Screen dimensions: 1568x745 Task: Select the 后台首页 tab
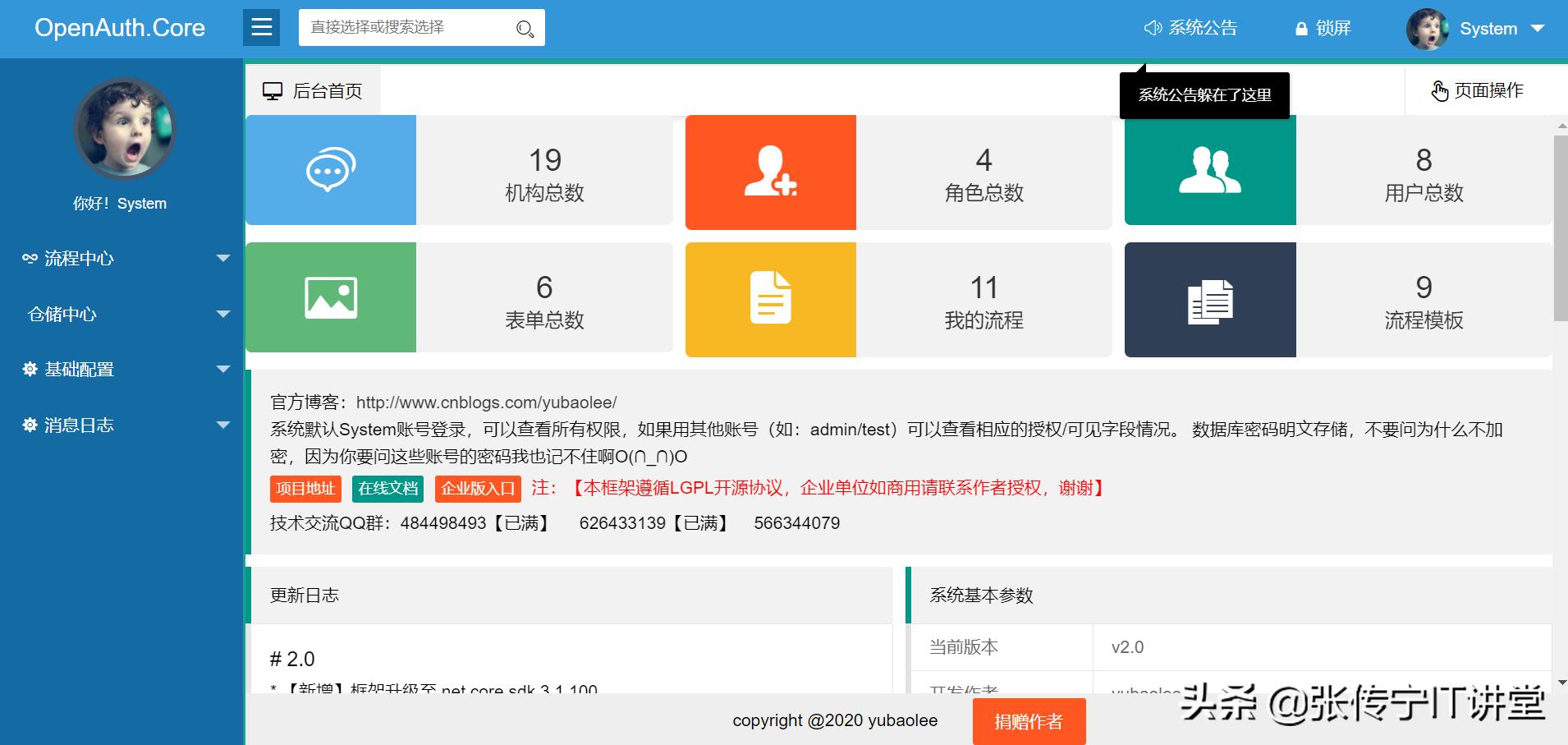(x=313, y=91)
